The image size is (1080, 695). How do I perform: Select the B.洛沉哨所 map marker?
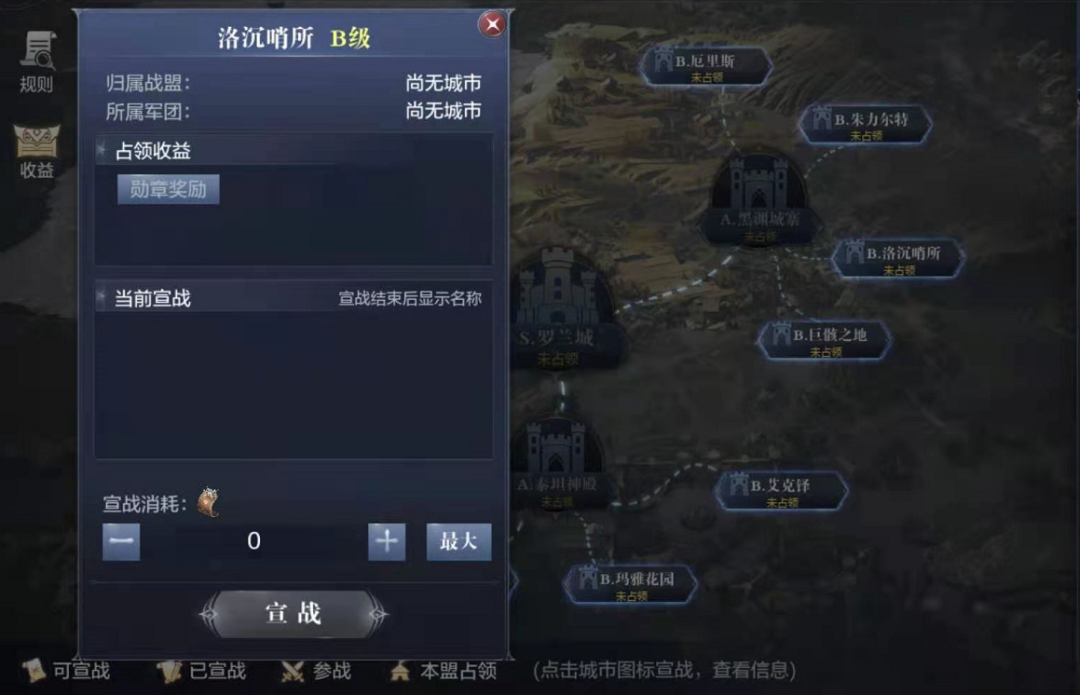click(898, 258)
